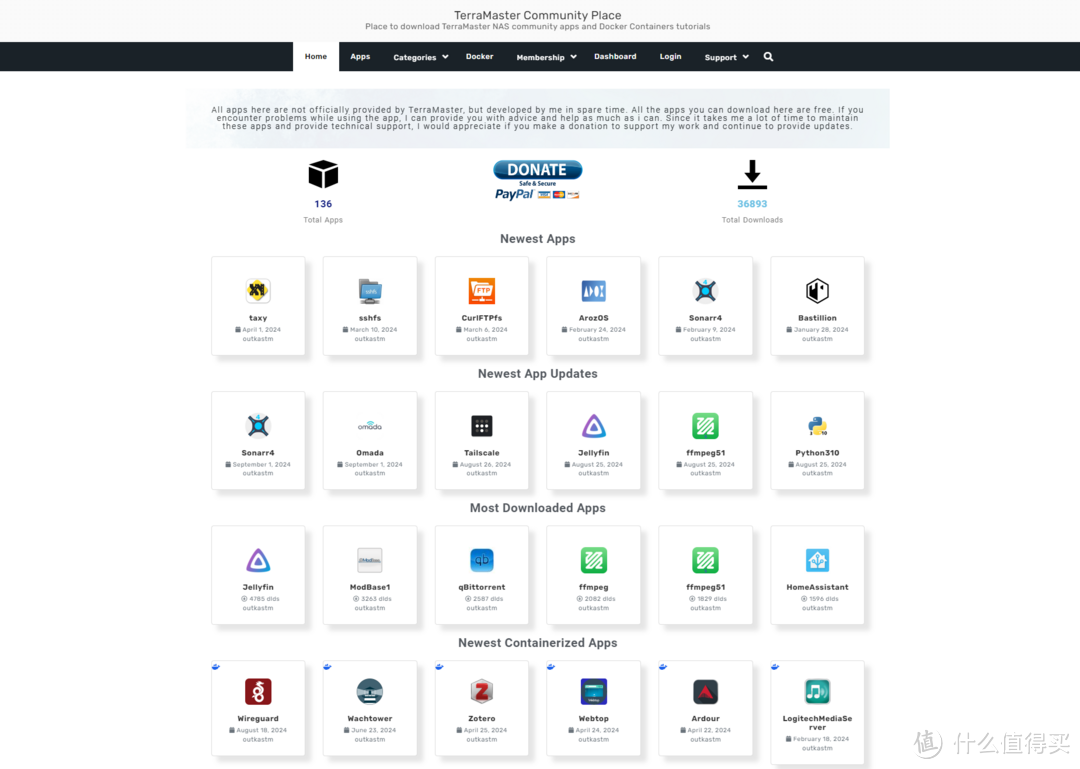Screen dimensions: 1080x769
Task: Click Sonarr4 icon under Newest App Updates
Action: coord(258,426)
